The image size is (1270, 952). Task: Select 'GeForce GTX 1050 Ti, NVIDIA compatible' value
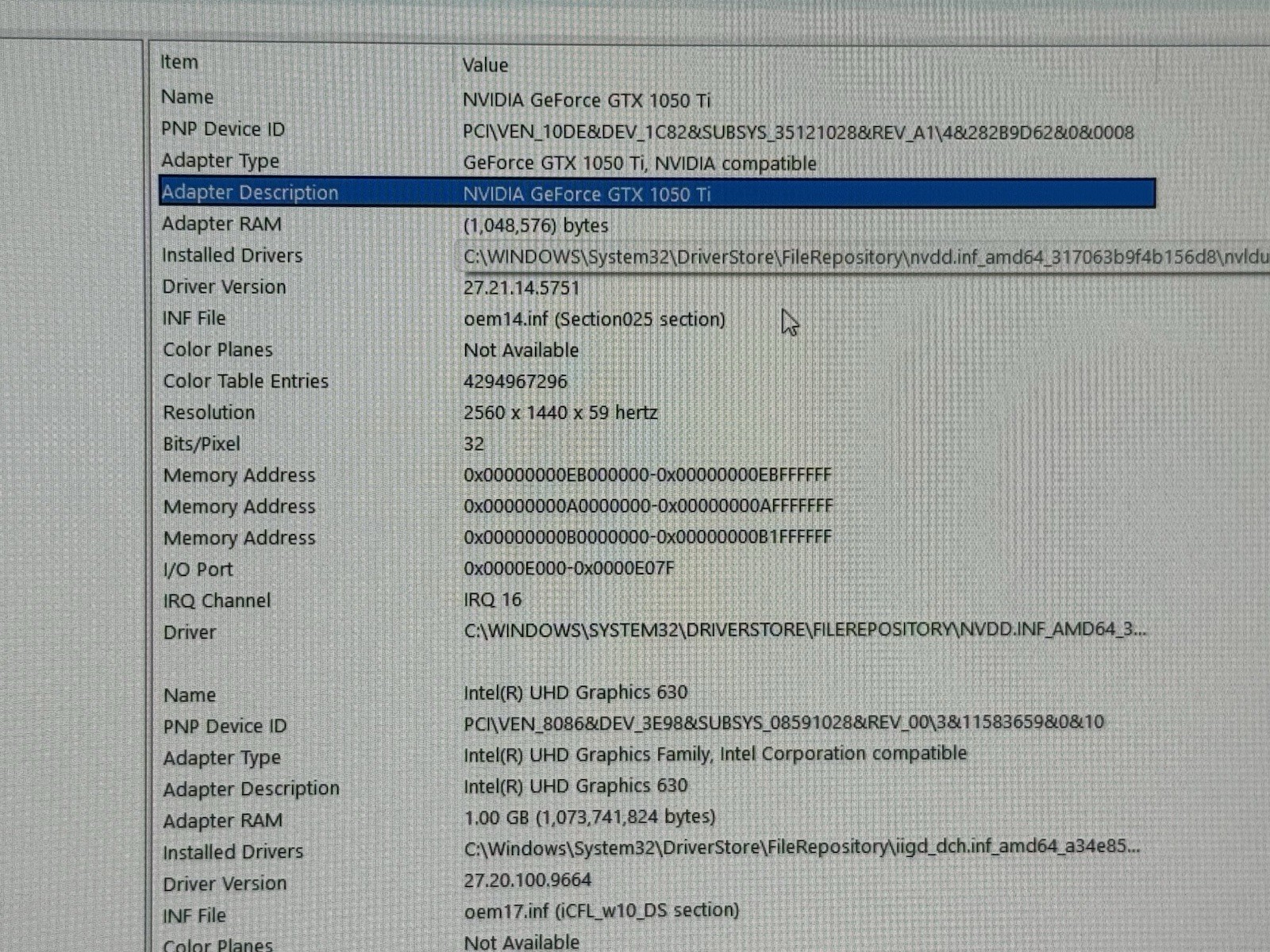point(640,163)
